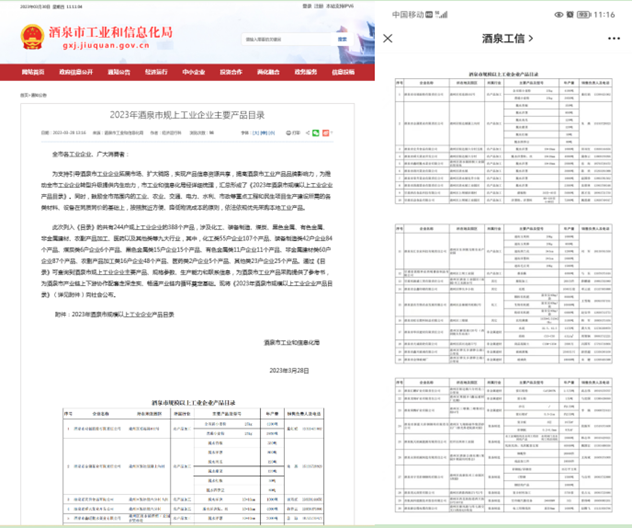Screen dimensions: 632x528
Task: Set font size to large [大]
Action: 256,133
